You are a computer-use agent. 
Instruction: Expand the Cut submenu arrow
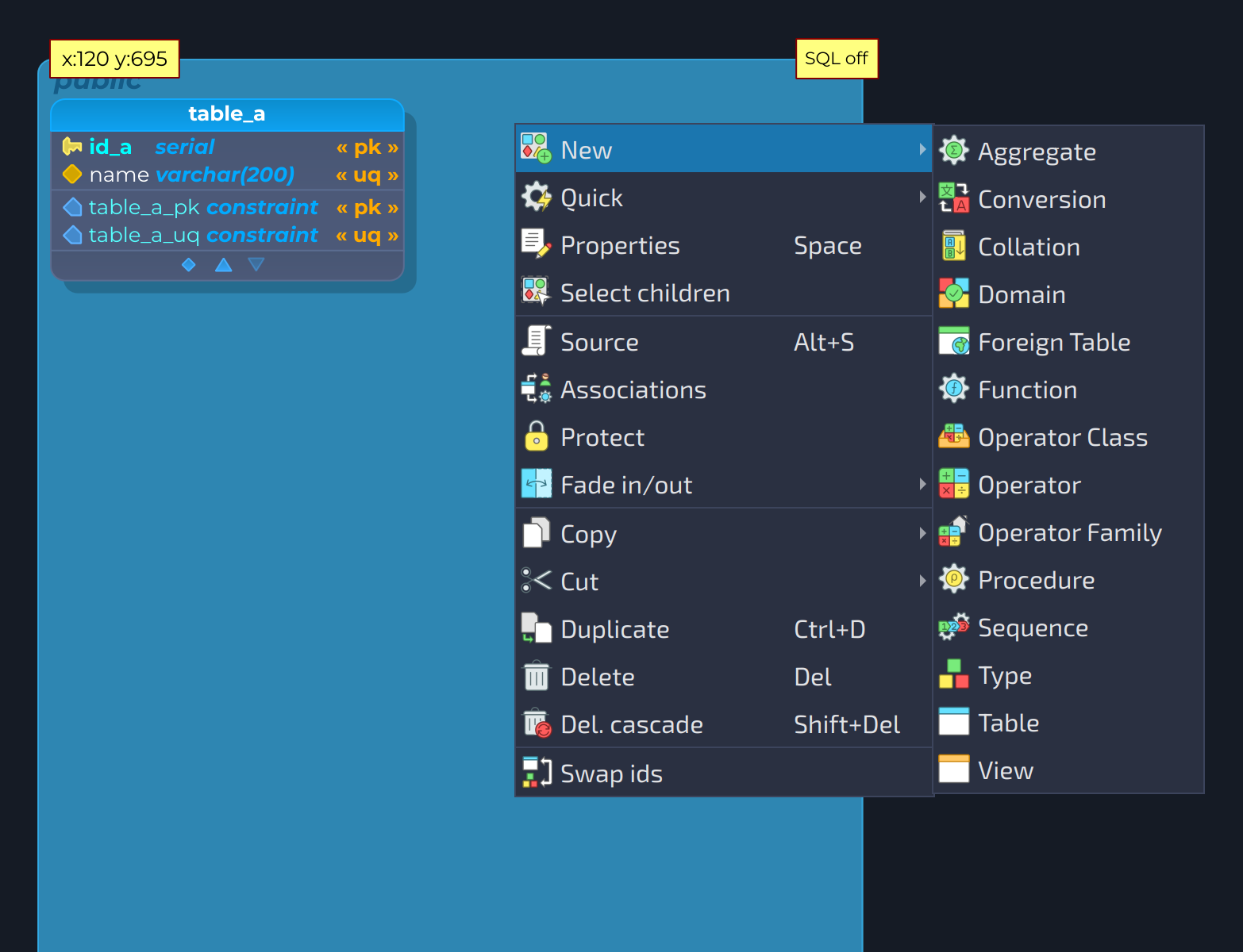click(x=922, y=581)
